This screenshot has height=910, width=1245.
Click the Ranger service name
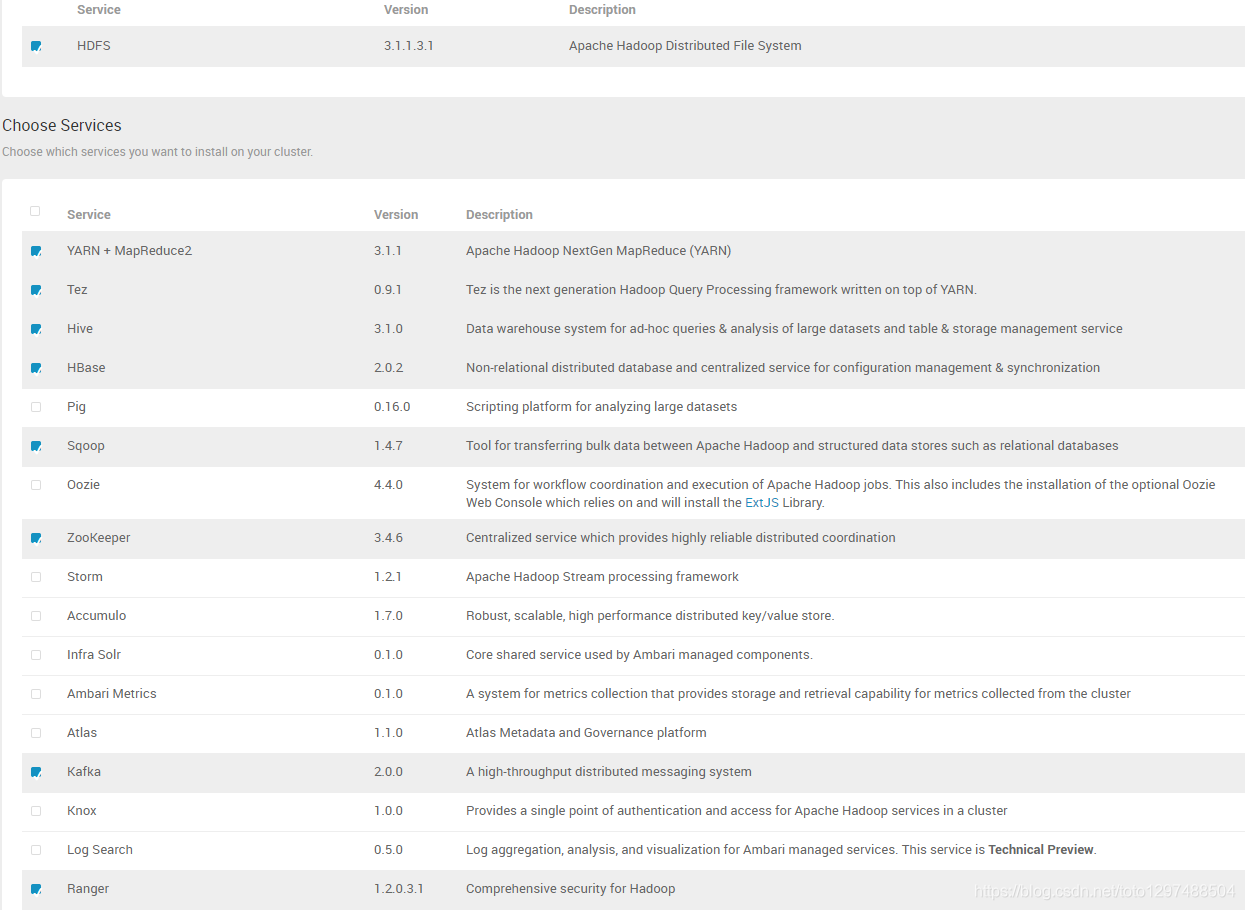[x=88, y=889]
